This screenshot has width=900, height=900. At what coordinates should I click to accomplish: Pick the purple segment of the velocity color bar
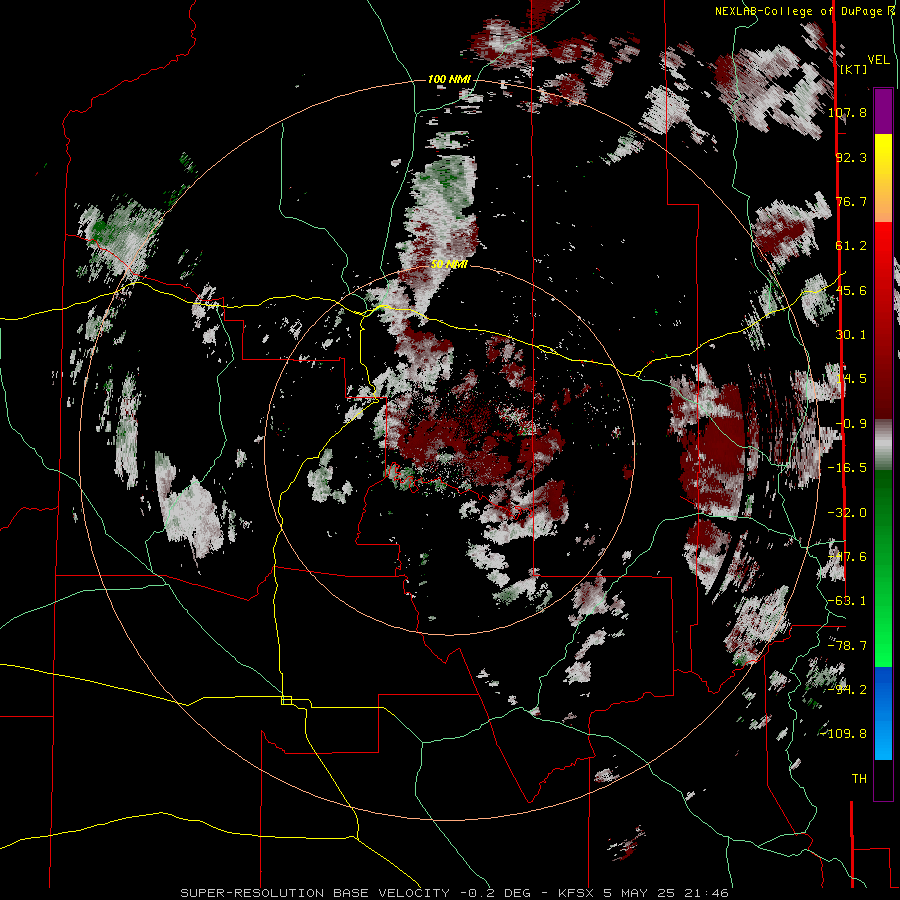tap(883, 111)
